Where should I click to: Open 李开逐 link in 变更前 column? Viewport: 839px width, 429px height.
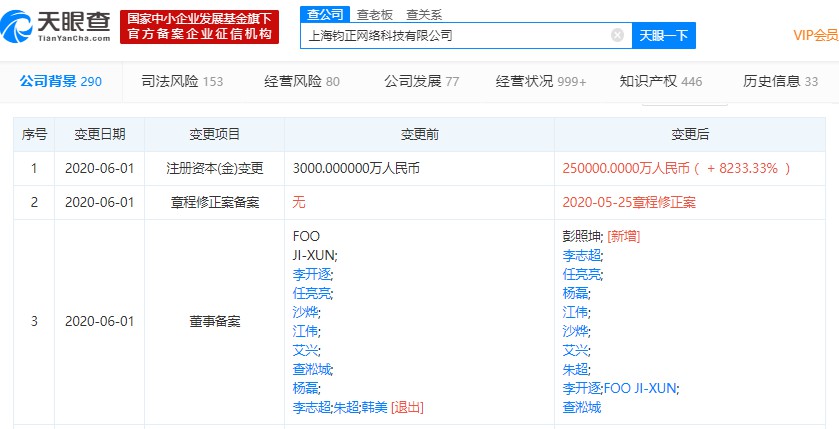point(311,275)
